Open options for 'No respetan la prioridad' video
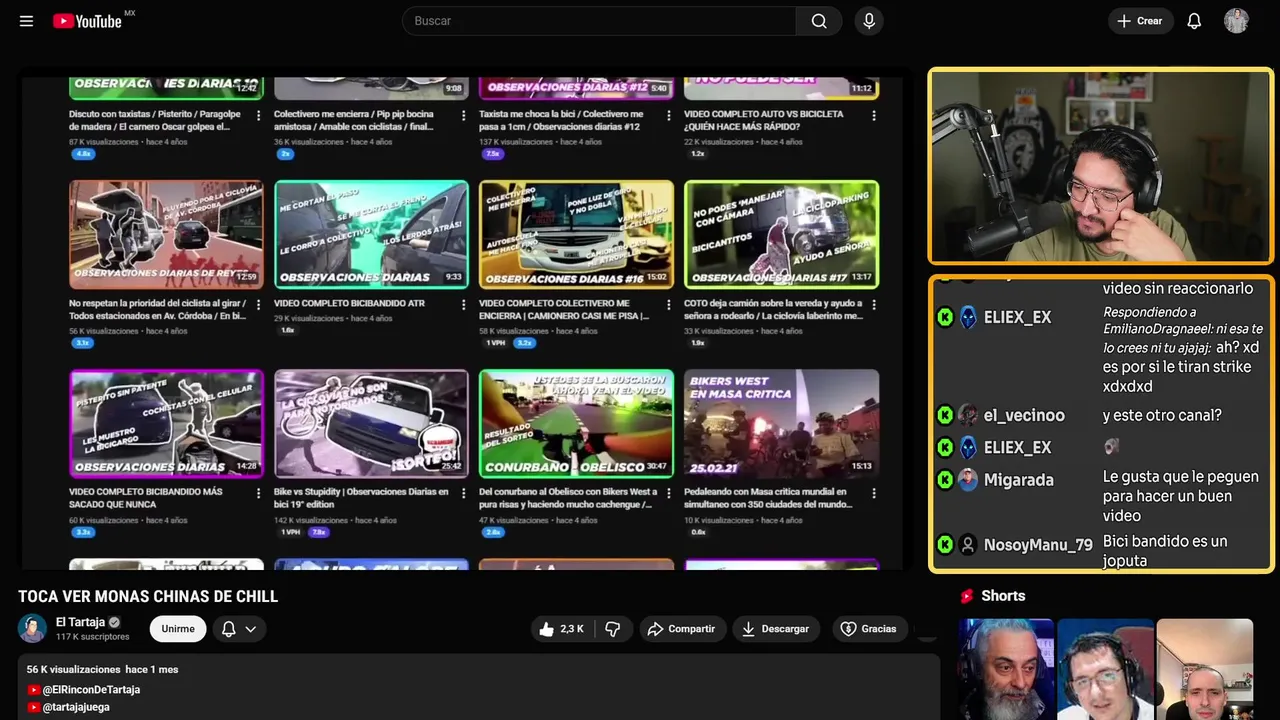This screenshot has width=1280, height=720. click(x=258, y=305)
